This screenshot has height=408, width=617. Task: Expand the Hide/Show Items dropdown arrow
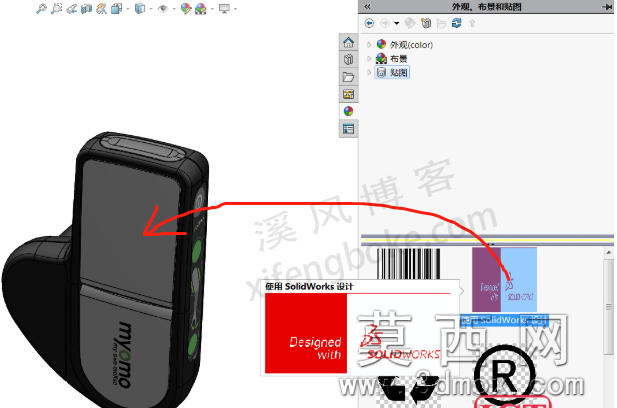174,9
